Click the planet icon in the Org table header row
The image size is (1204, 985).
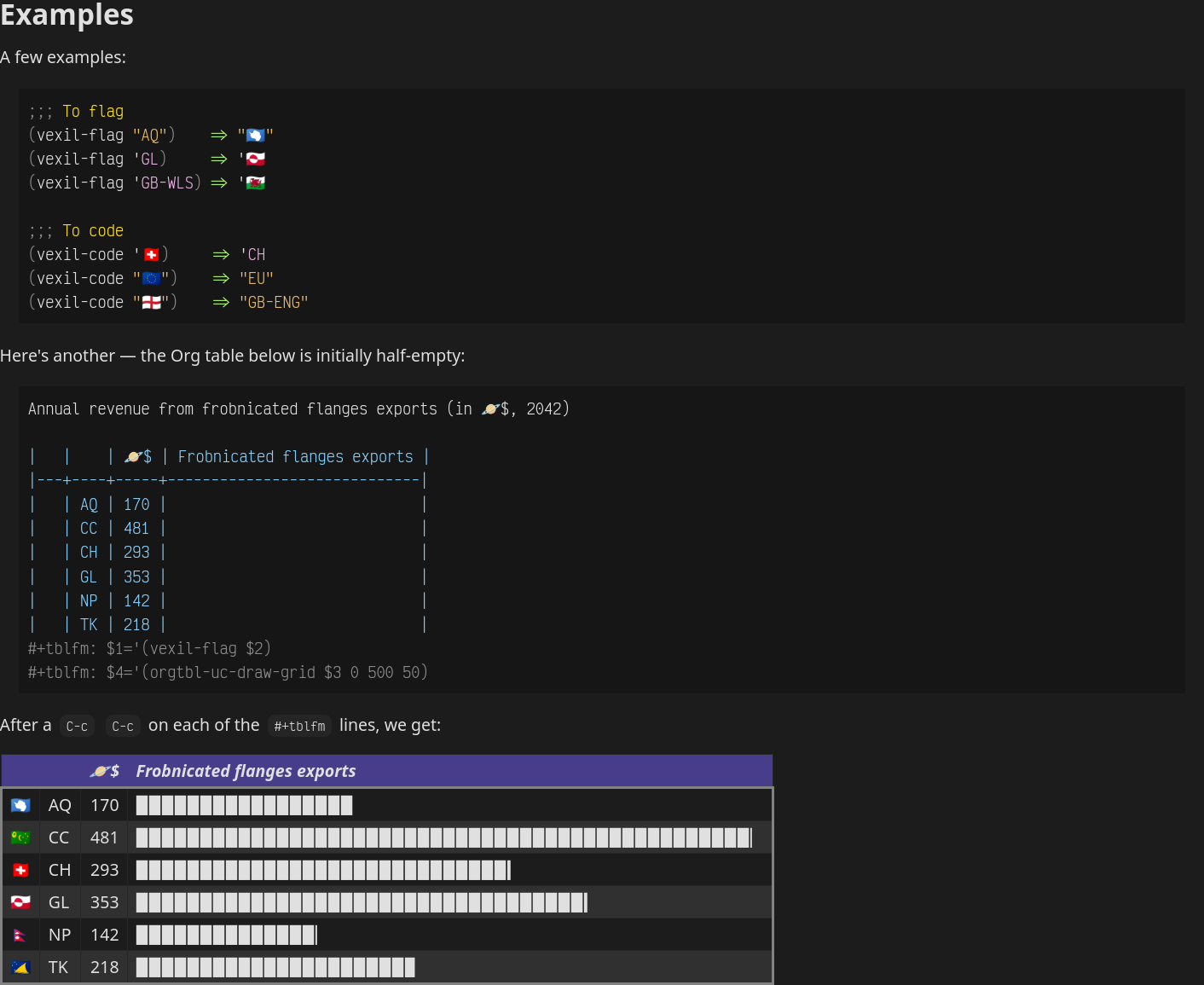(x=133, y=457)
